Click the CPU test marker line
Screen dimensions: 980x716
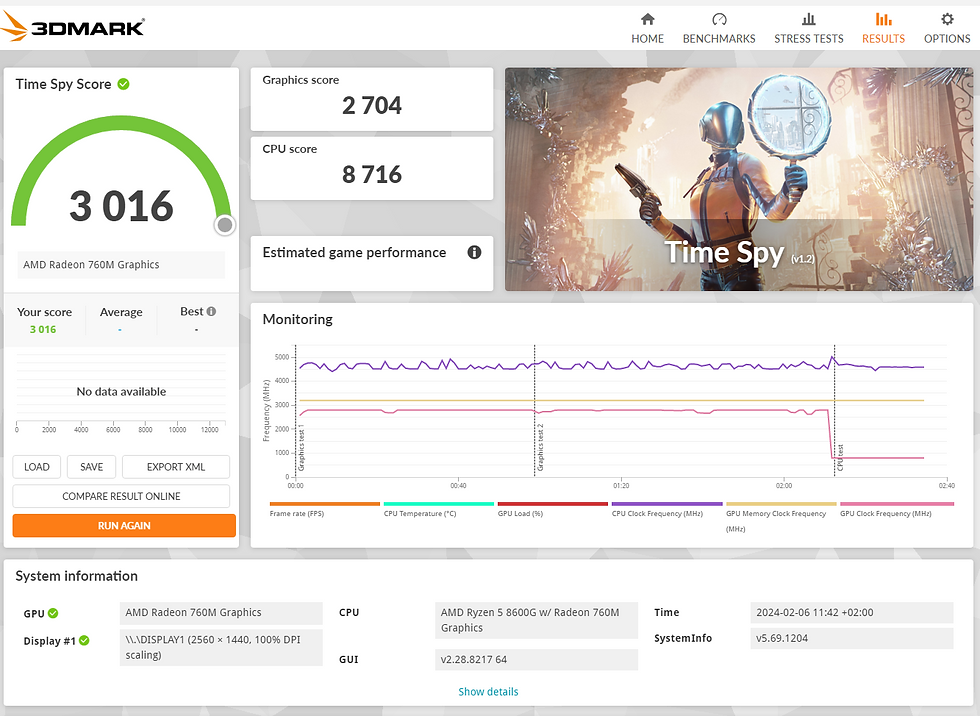(x=834, y=410)
